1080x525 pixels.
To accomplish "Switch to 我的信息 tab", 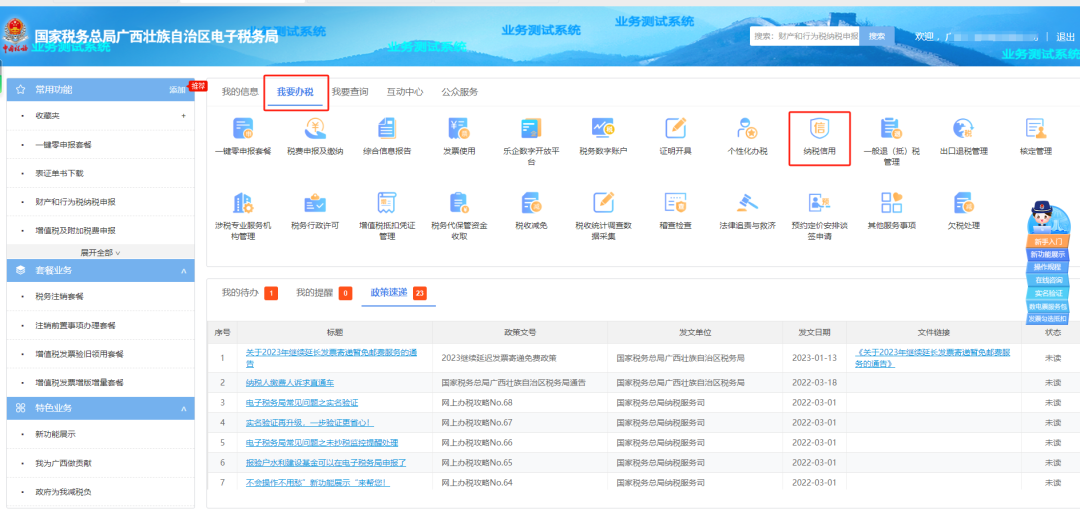I will pos(240,92).
